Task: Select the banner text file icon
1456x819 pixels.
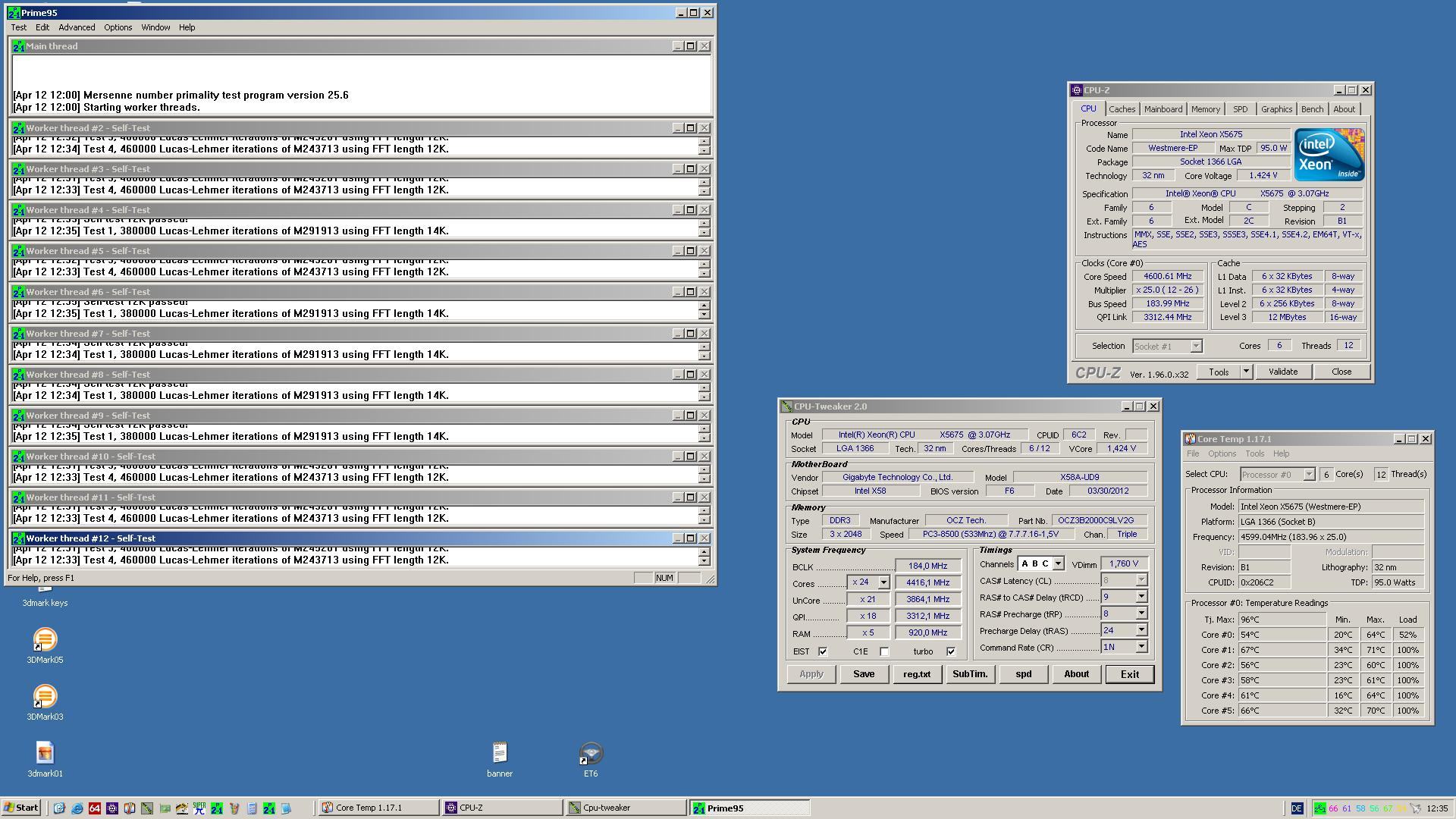Action: point(499,753)
